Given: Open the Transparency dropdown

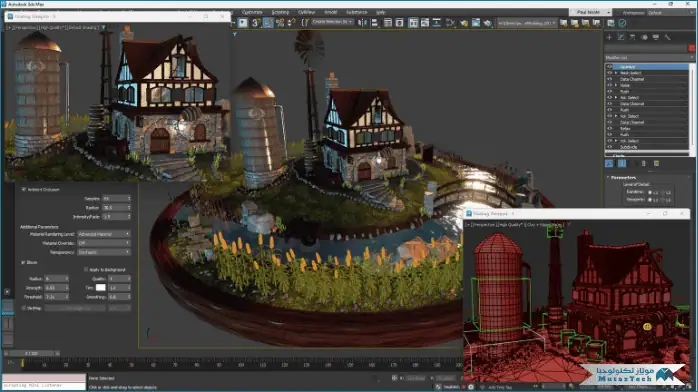Looking at the screenshot, I should click(x=104, y=252).
